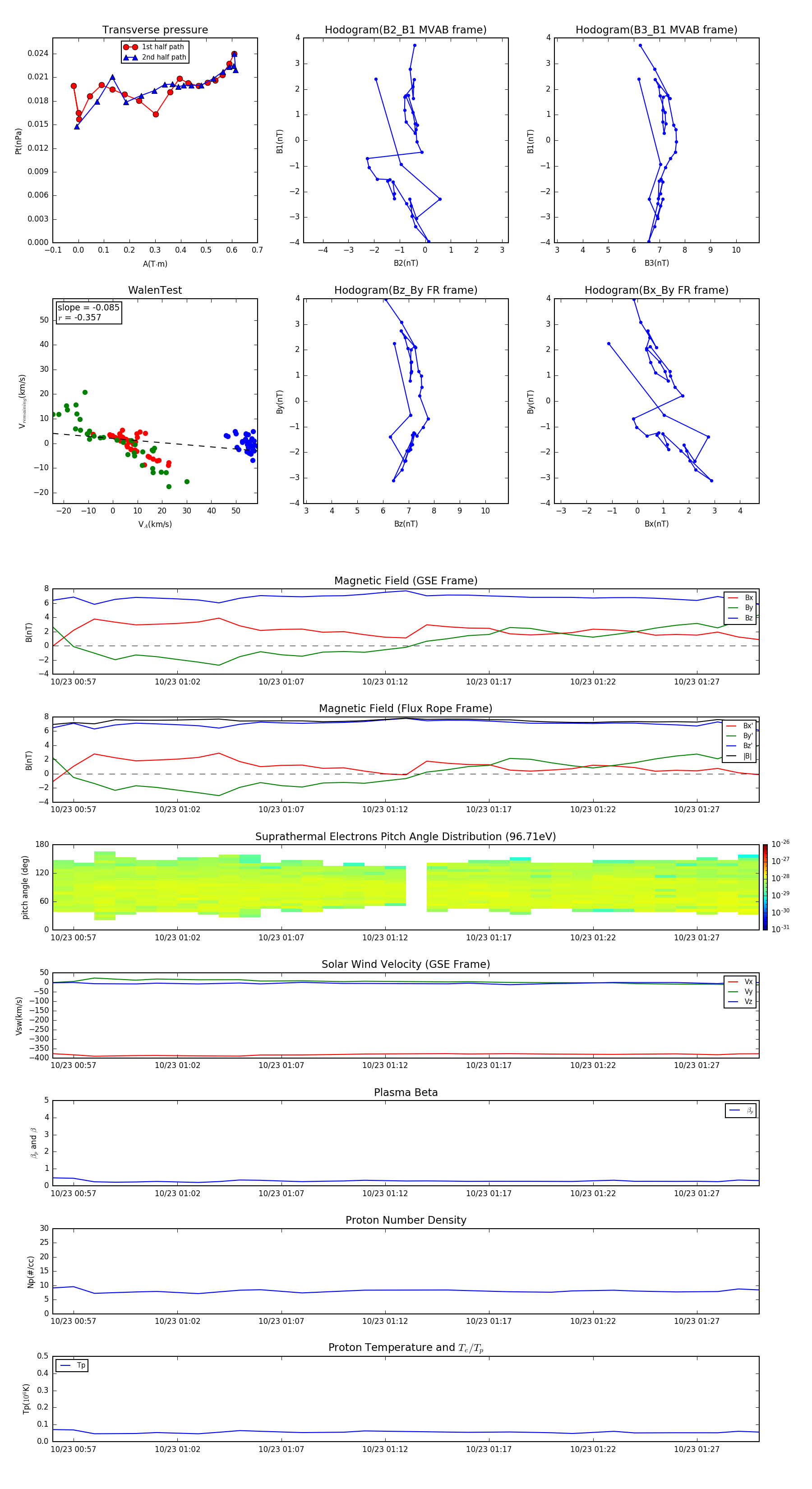Click 10/23 01:22 tick under Proton Temperature plot
The image size is (812, 1489).
tap(593, 1449)
